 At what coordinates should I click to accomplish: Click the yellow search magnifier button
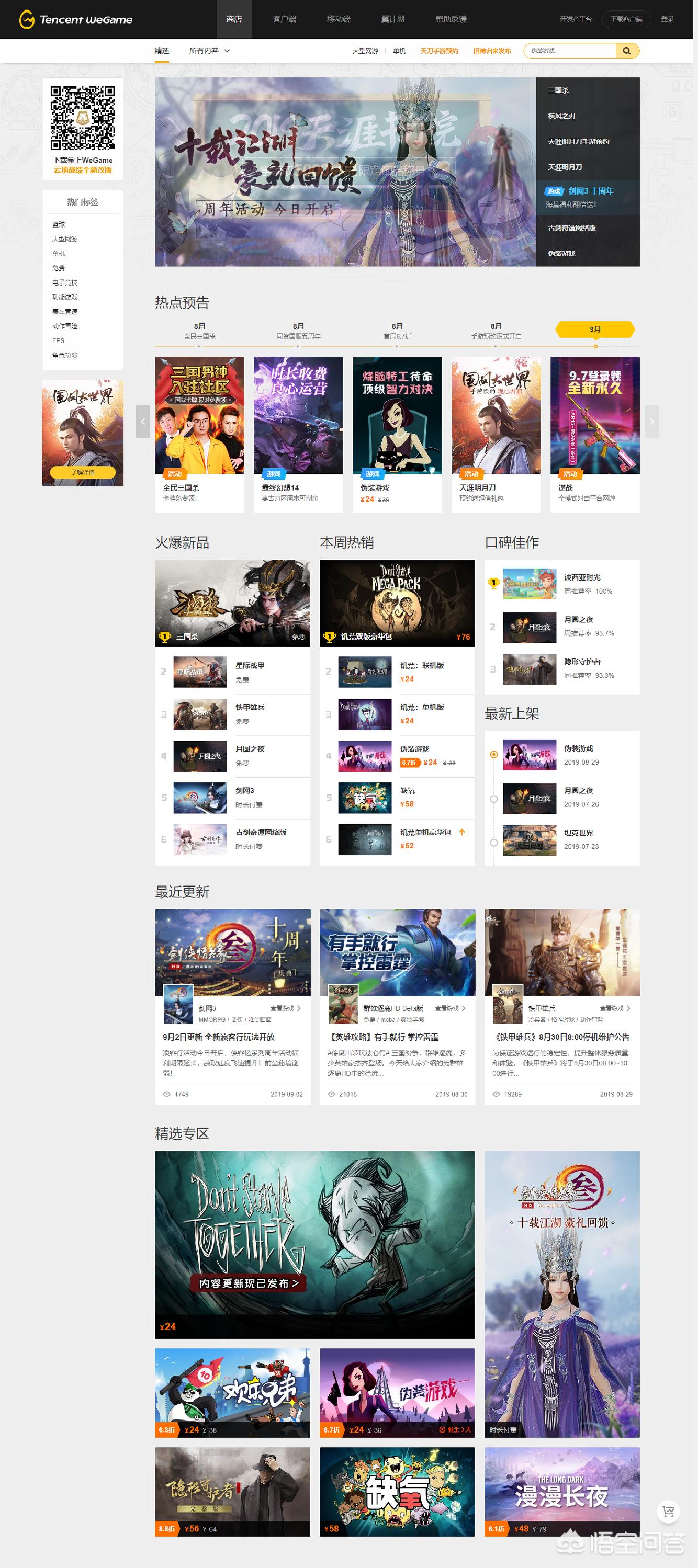pyautogui.click(x=627, y=51)
